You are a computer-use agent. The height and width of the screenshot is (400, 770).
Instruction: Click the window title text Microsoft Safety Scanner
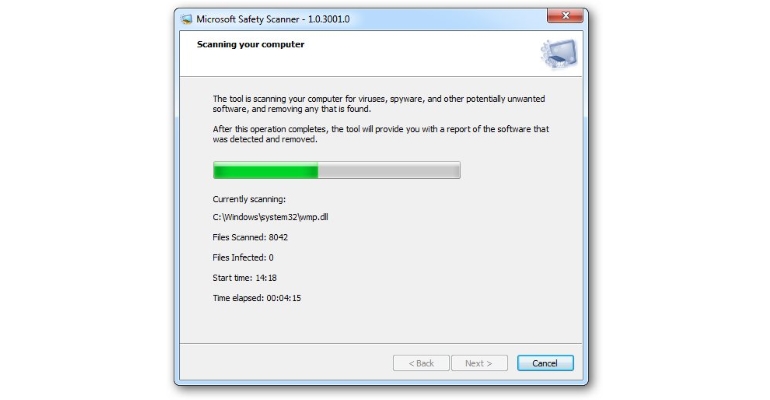[248, 19]
